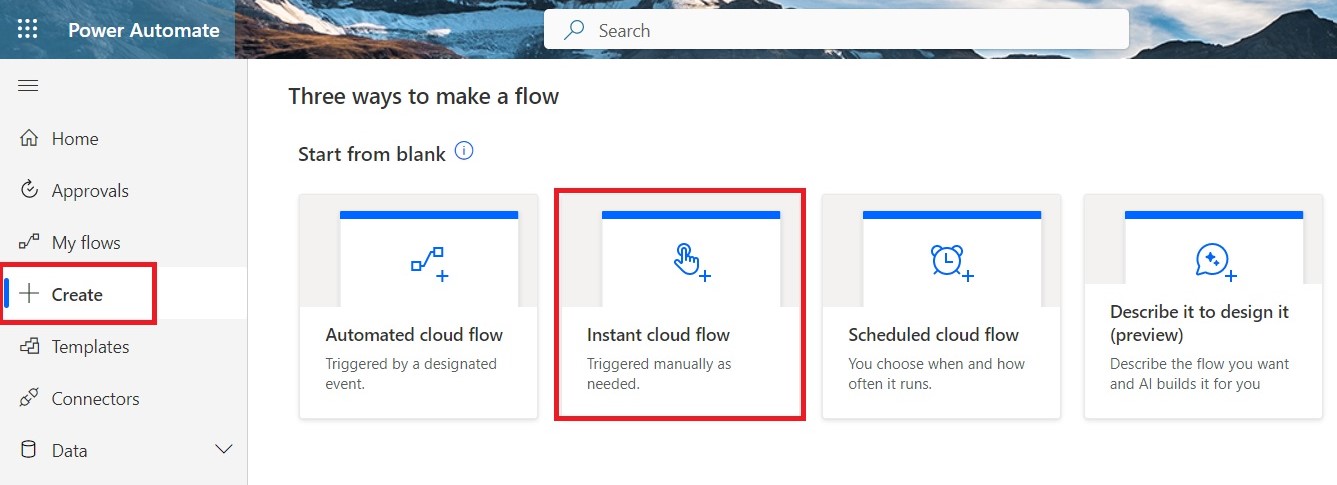Click the Connectors plug icon
Screen dimensions: 1337x485
(x=29, y=399)
